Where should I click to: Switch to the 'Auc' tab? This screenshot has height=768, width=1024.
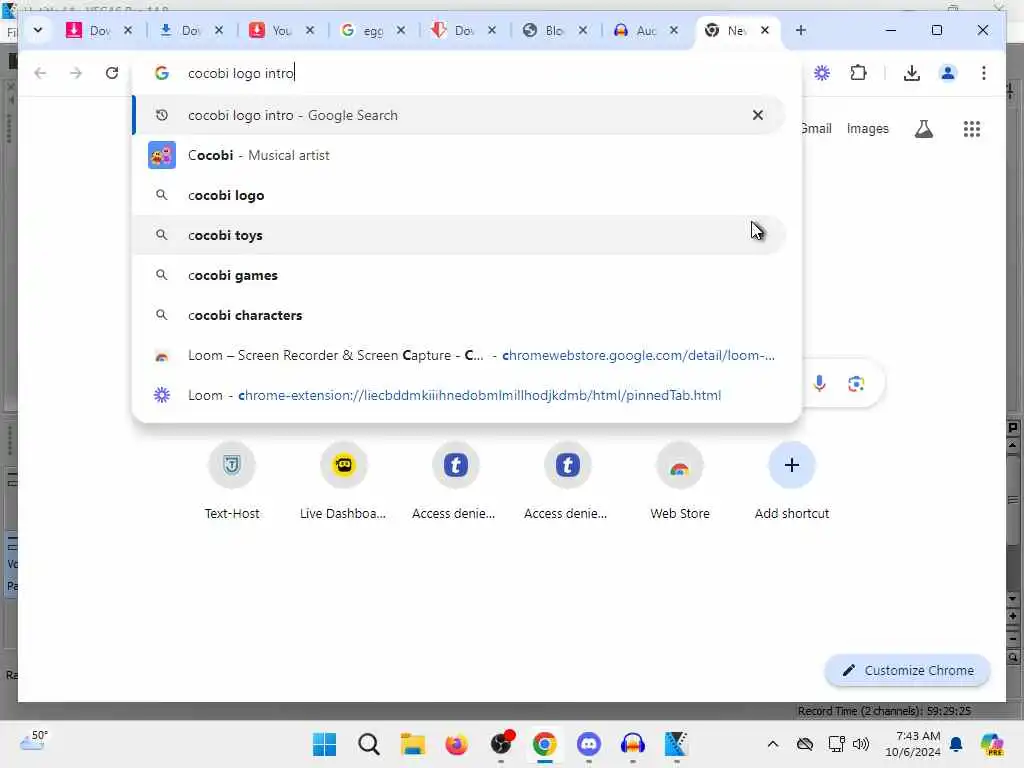(637, 30)
